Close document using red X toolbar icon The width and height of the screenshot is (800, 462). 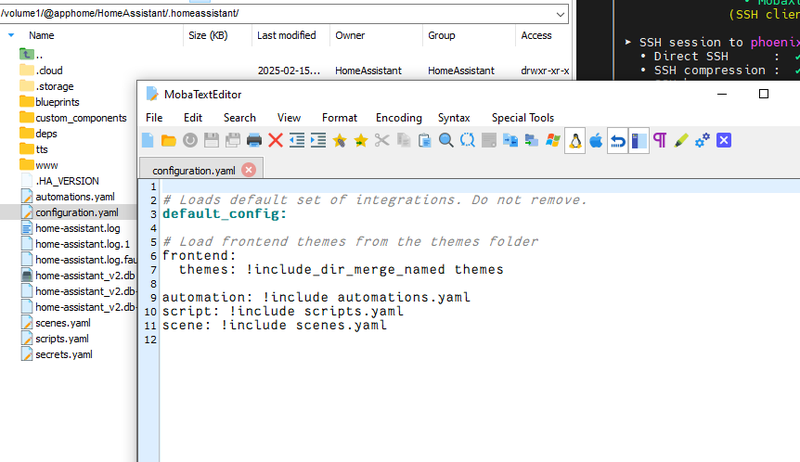click(276, 140)
